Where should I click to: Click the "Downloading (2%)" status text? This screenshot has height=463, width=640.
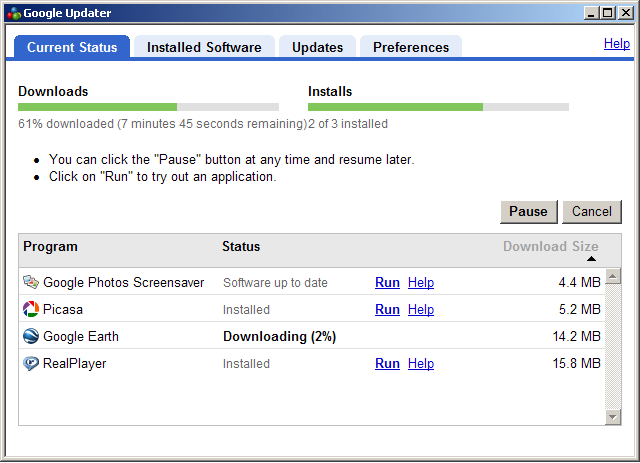pos(279,336)
